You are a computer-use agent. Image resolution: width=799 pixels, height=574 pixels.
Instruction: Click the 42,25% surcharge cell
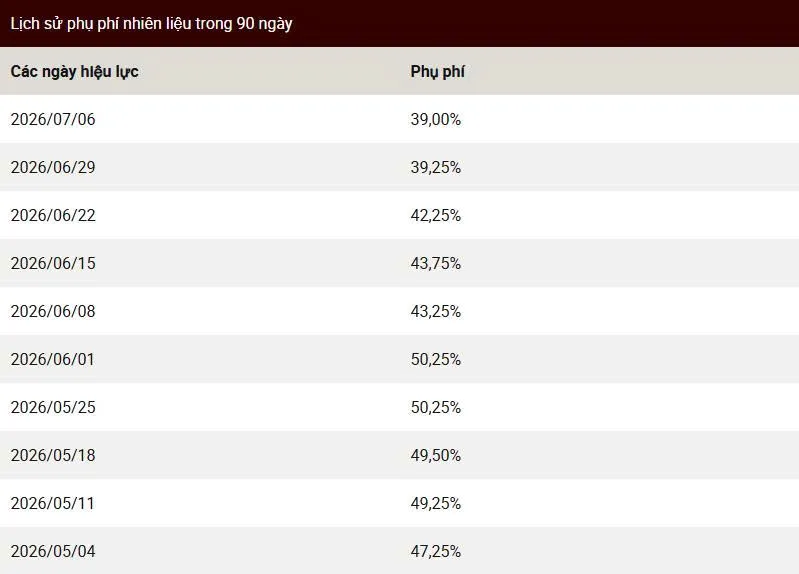[436, 215]
